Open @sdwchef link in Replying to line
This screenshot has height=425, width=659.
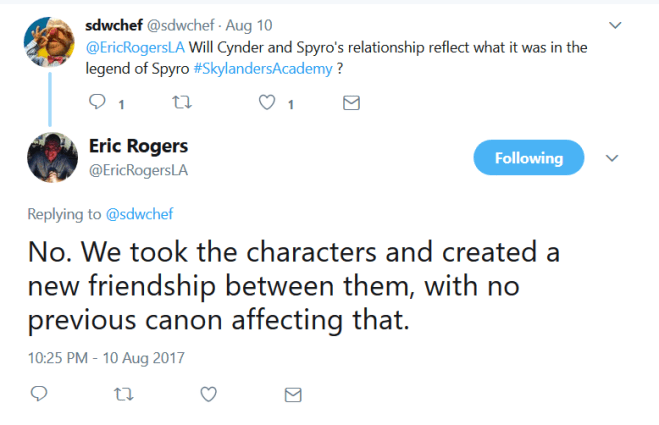pos(139,213)
